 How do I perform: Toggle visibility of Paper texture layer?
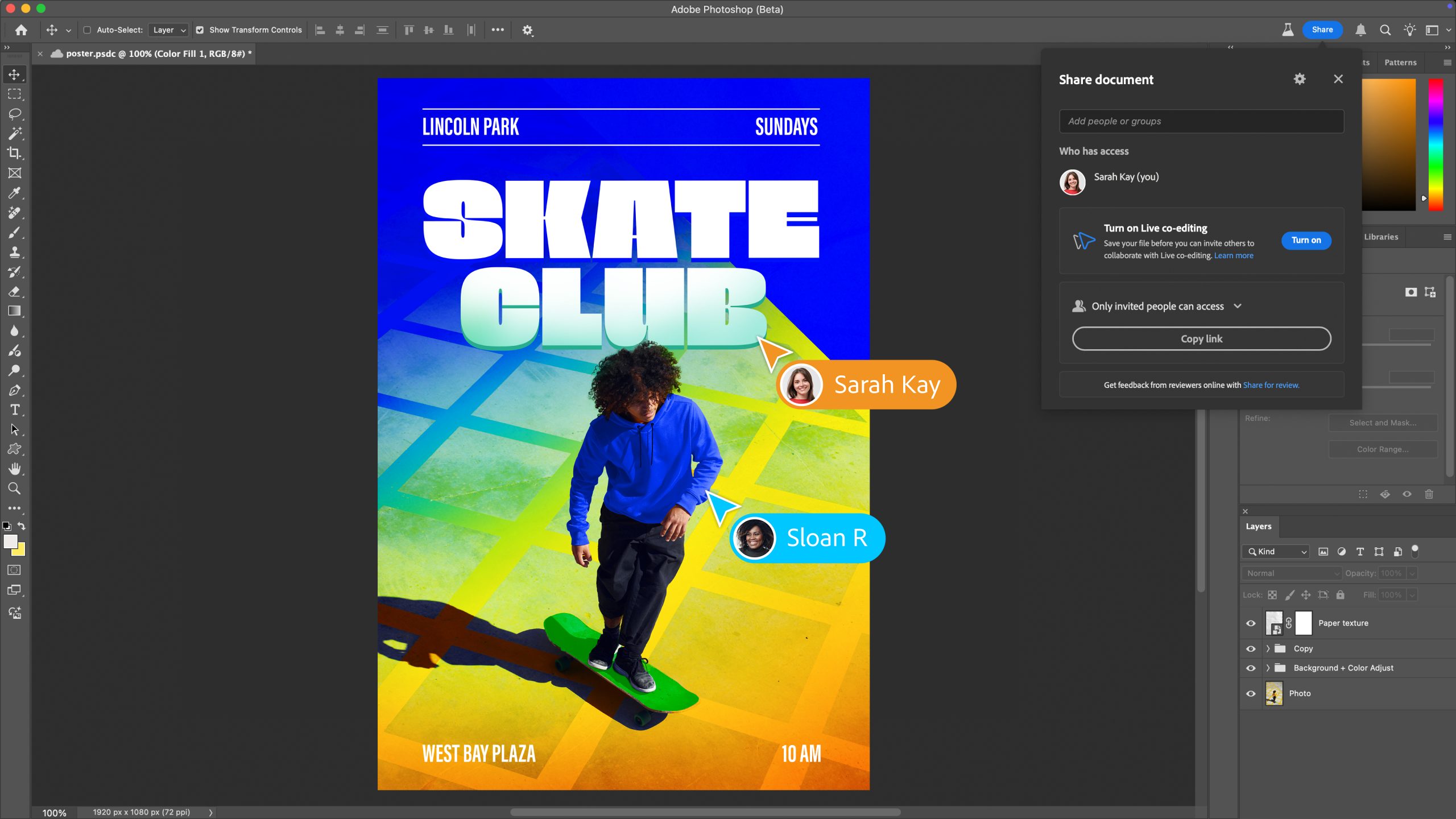(x=1251, y=622)
